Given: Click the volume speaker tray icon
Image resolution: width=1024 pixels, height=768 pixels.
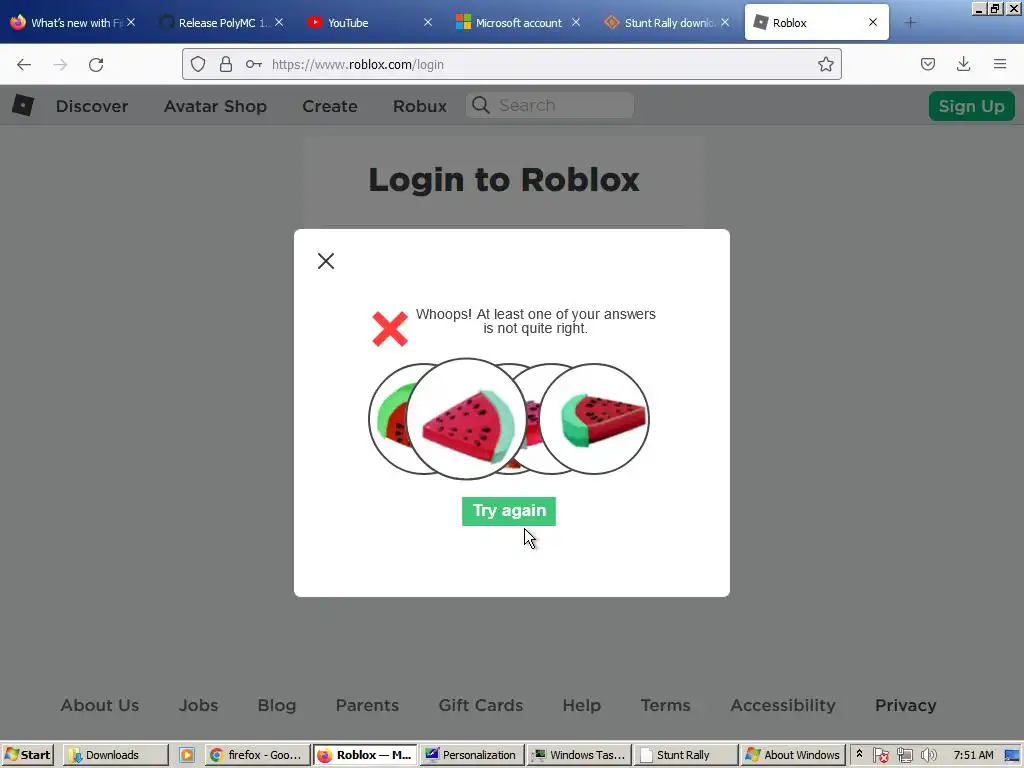Looking at the screenshot, I should [x=928, y=756].
